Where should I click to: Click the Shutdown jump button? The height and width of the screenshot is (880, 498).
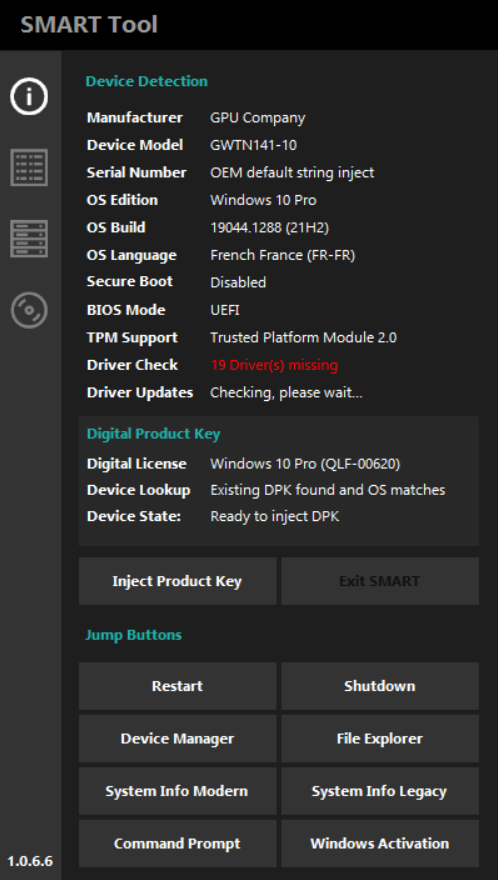380,686
